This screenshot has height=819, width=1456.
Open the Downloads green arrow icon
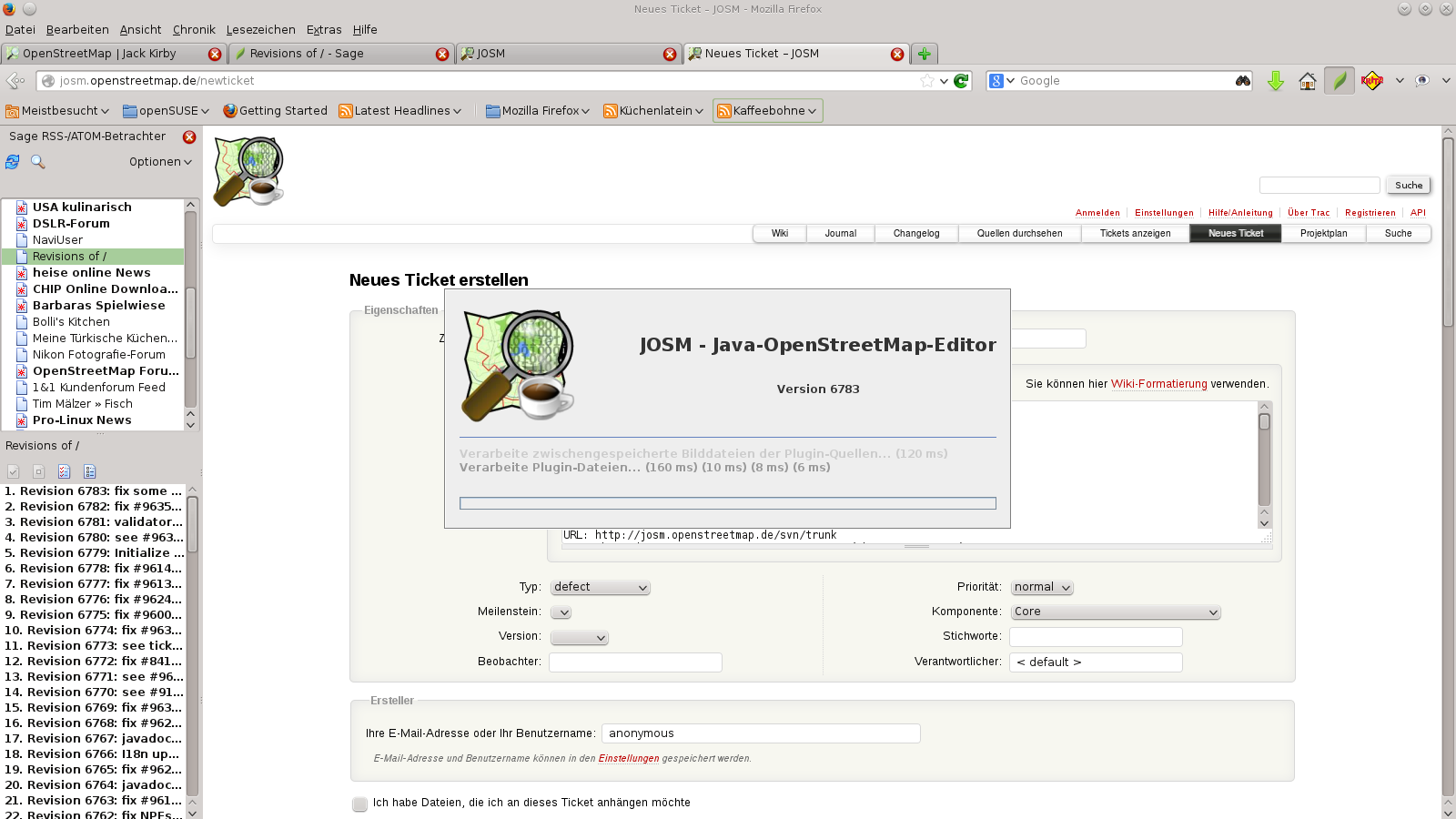[x=1276, y=81]
